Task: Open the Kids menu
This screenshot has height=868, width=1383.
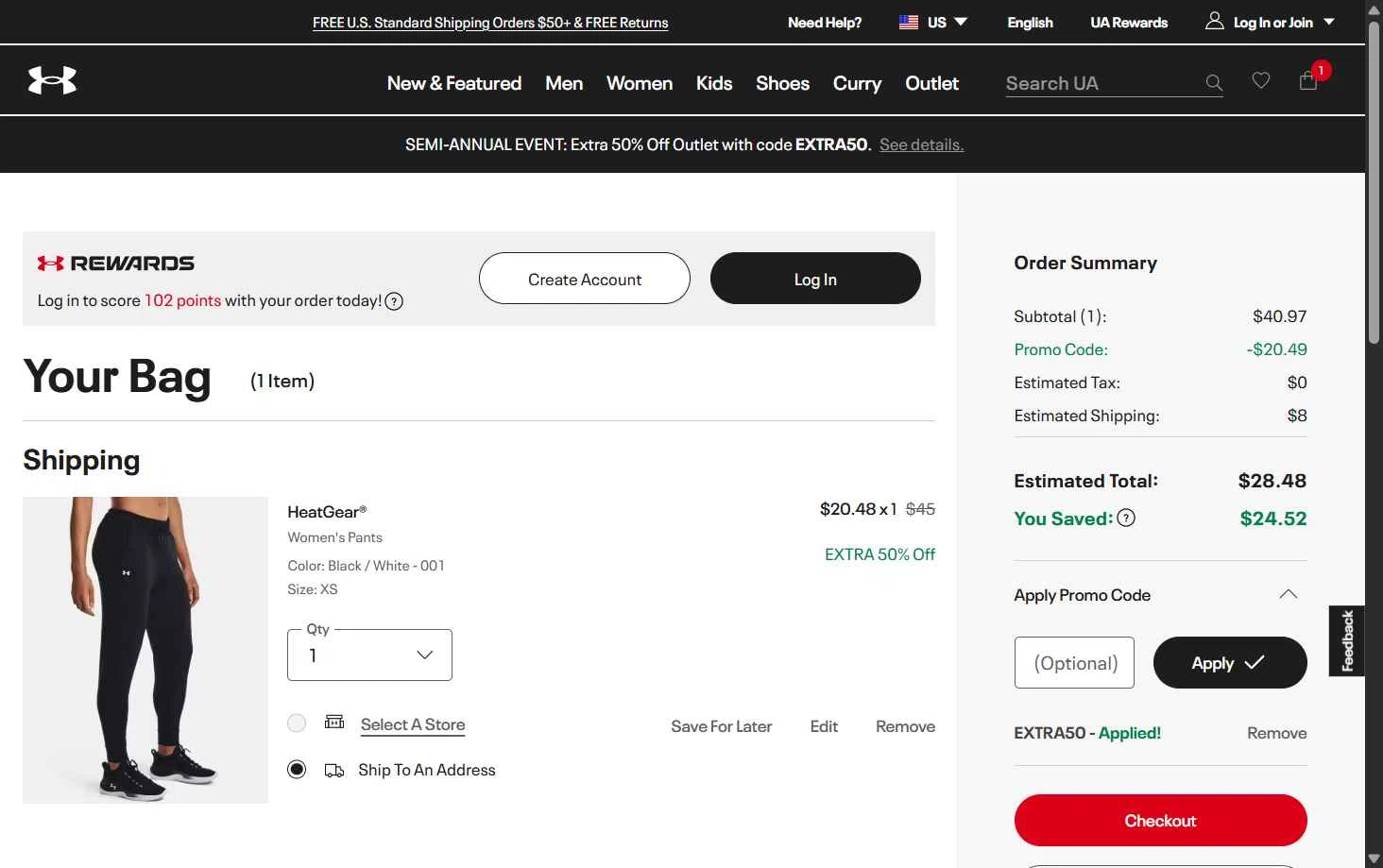Action: click(714, 83)
